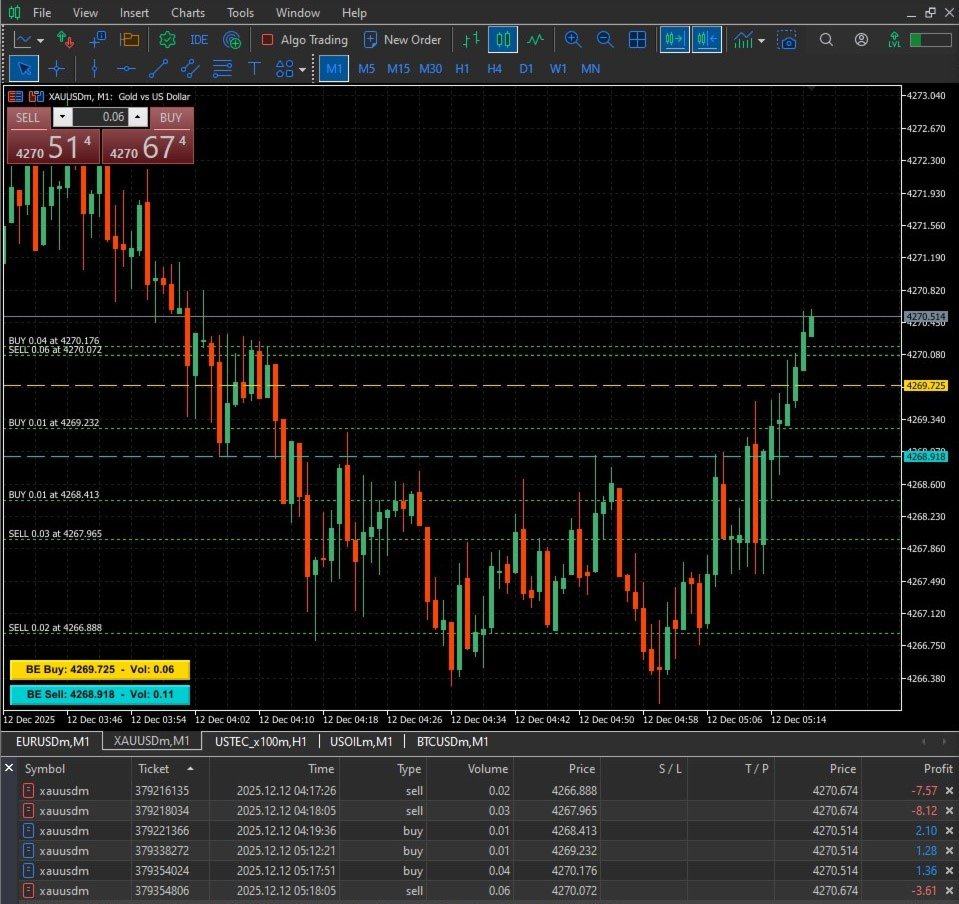The width and height of the screenshot is (959, 904).
Task: Open the search magnifier
Action: click(x=826, y=40)
